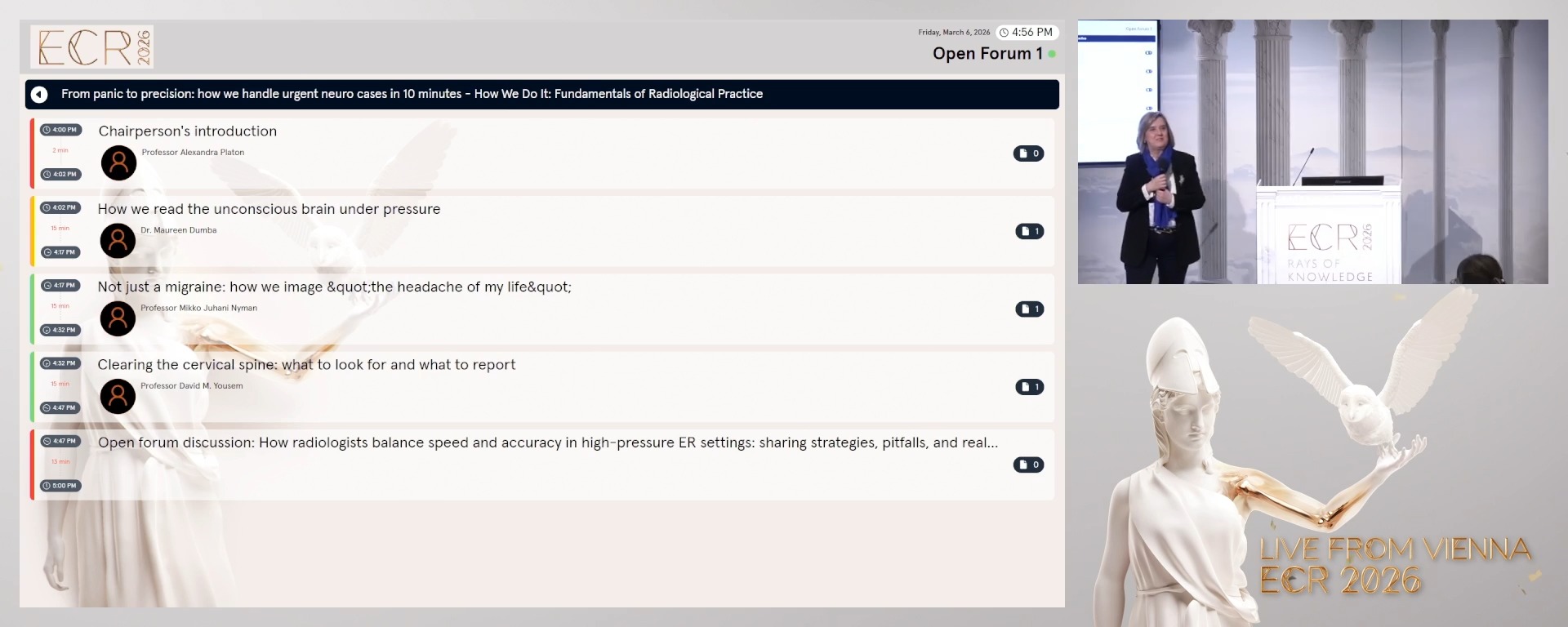Open document badge for cervical spine talk

tap(1029, 387)
